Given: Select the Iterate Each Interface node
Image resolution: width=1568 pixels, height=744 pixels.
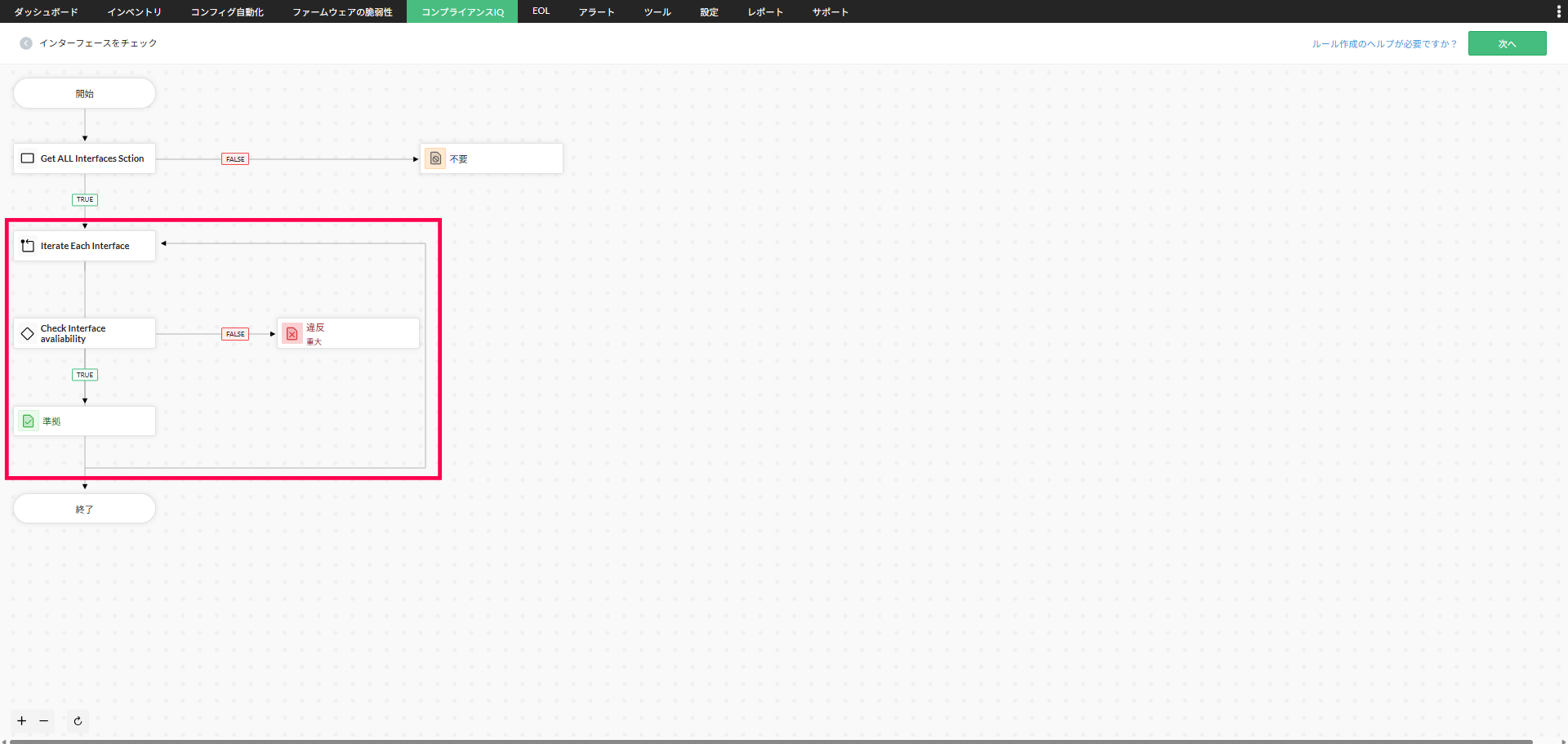Looking at the screenshot, I should (x=84, y=246).
